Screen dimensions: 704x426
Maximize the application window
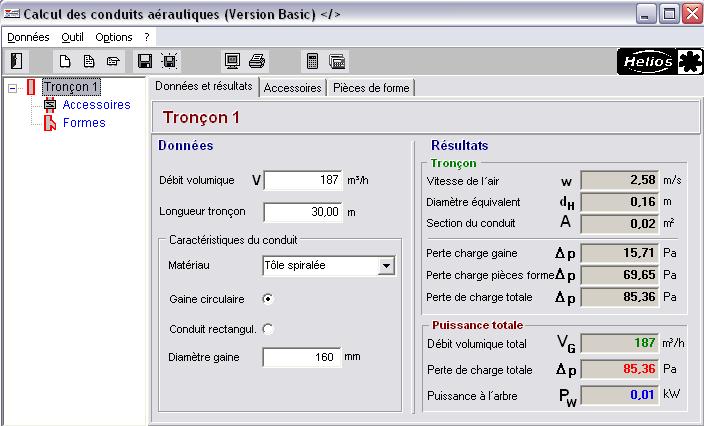tap(669, 14)
